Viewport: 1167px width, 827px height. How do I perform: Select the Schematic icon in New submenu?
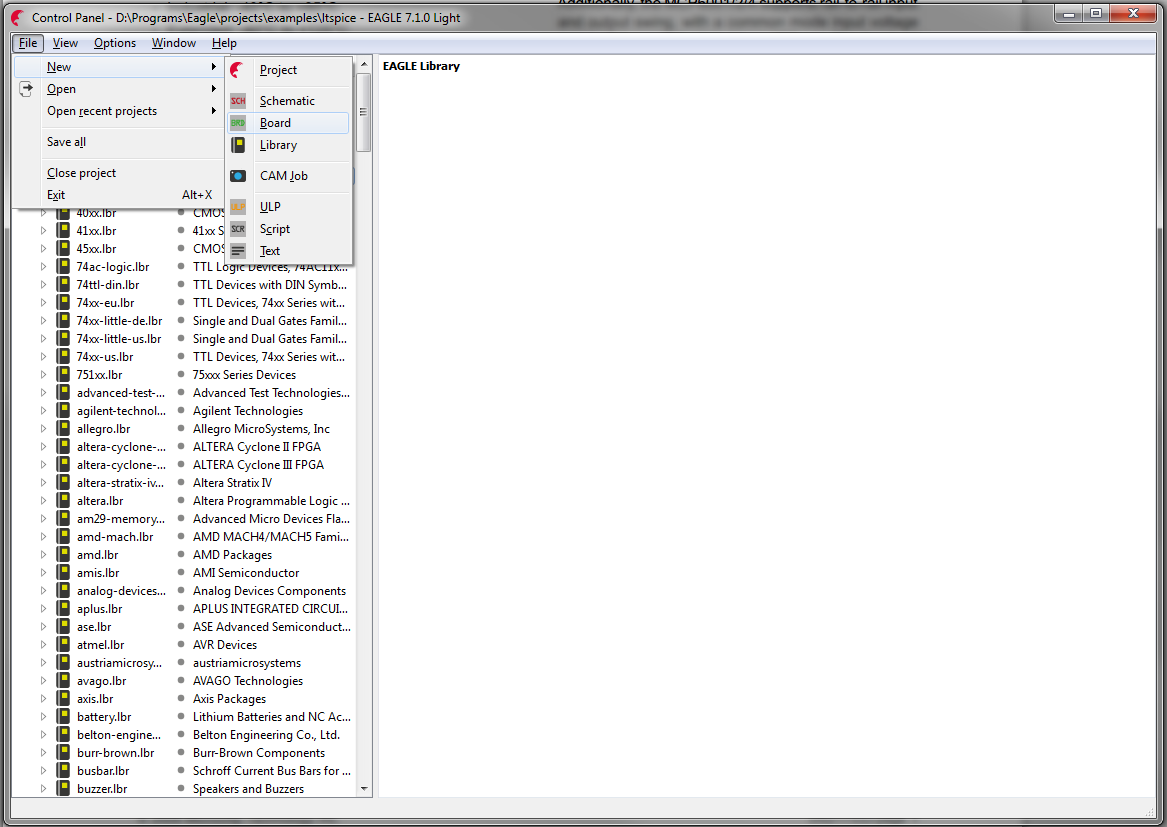(x=238, y=100)
